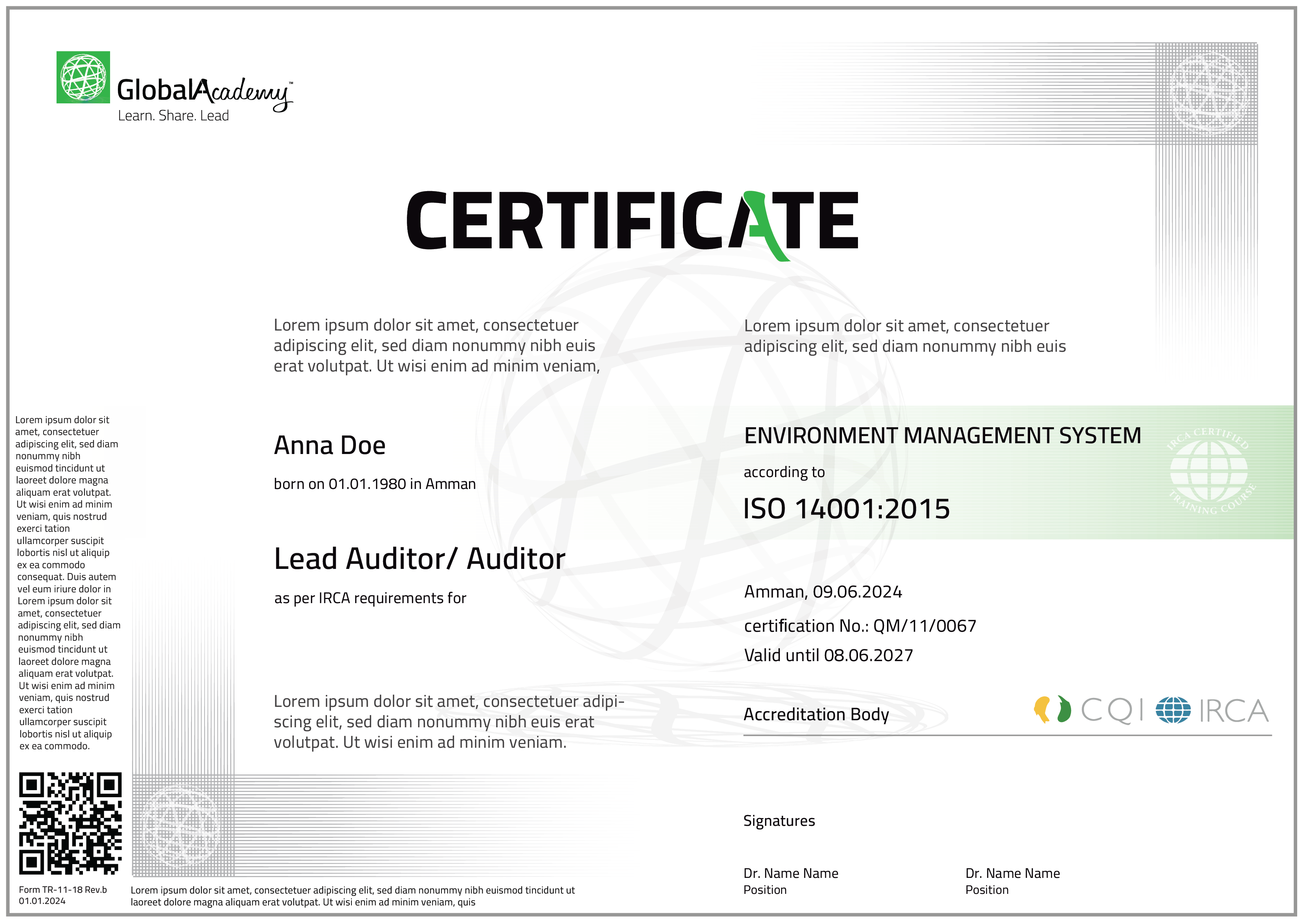Click the GlobalAcademy wordmark
This screenshot has height=924, width=1305.
(205, 94)
